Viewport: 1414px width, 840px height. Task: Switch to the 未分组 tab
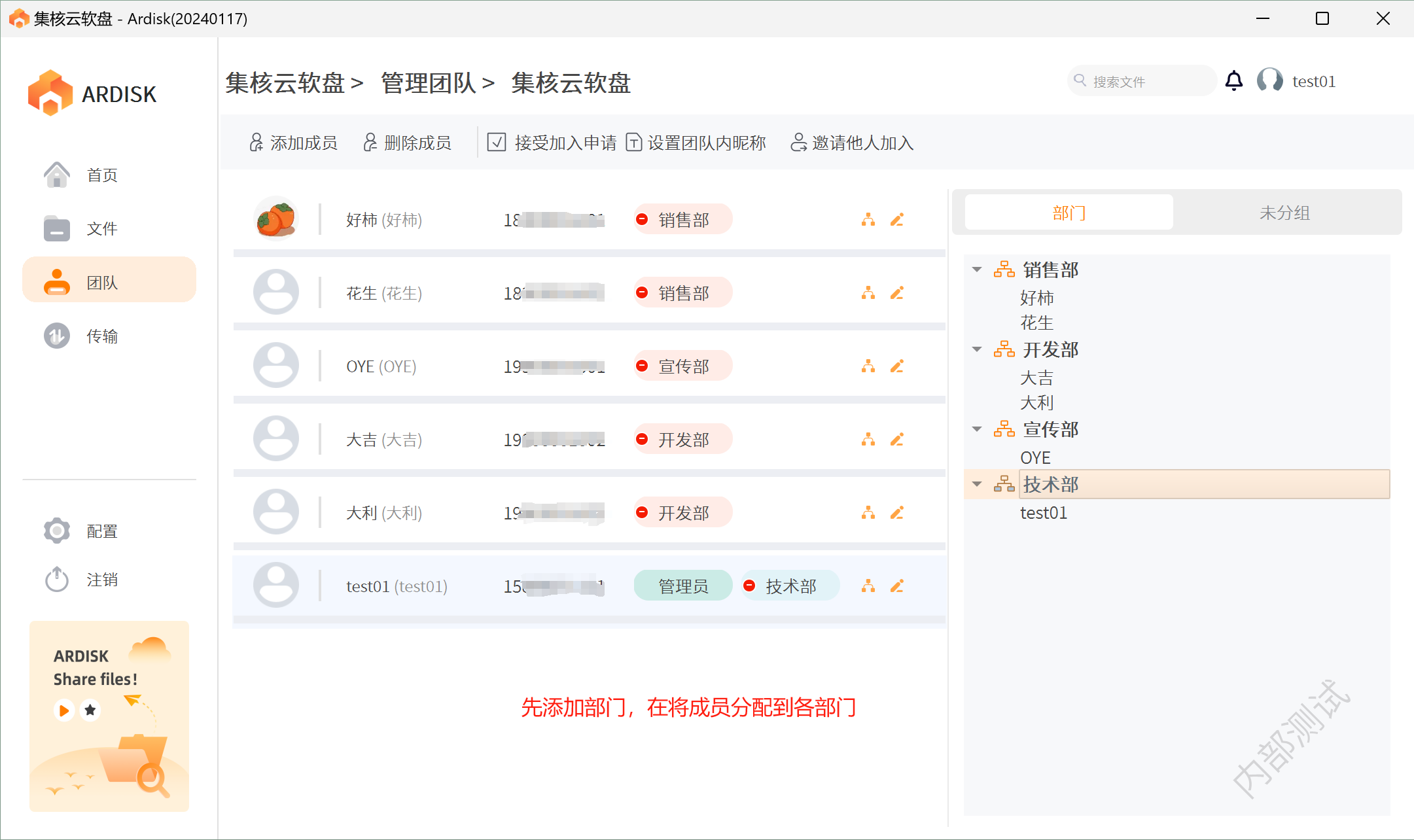coord(1284,213)
